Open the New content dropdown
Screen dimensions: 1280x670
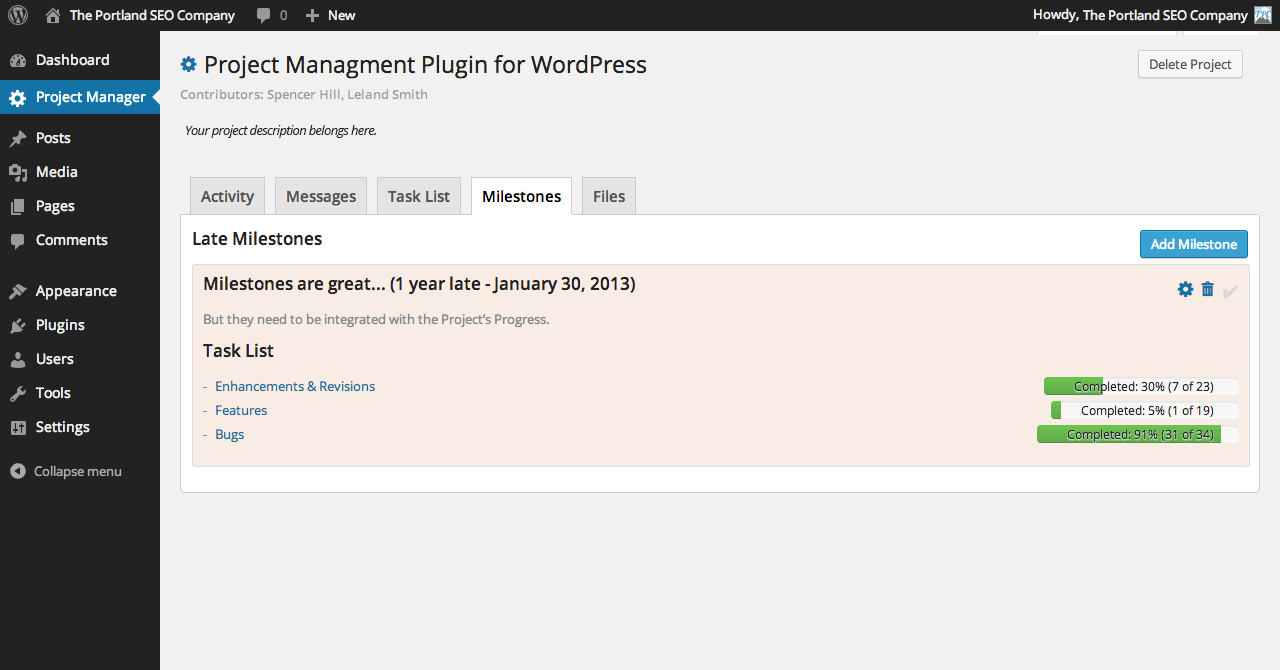pyautogui.click(x=330, y=15)
